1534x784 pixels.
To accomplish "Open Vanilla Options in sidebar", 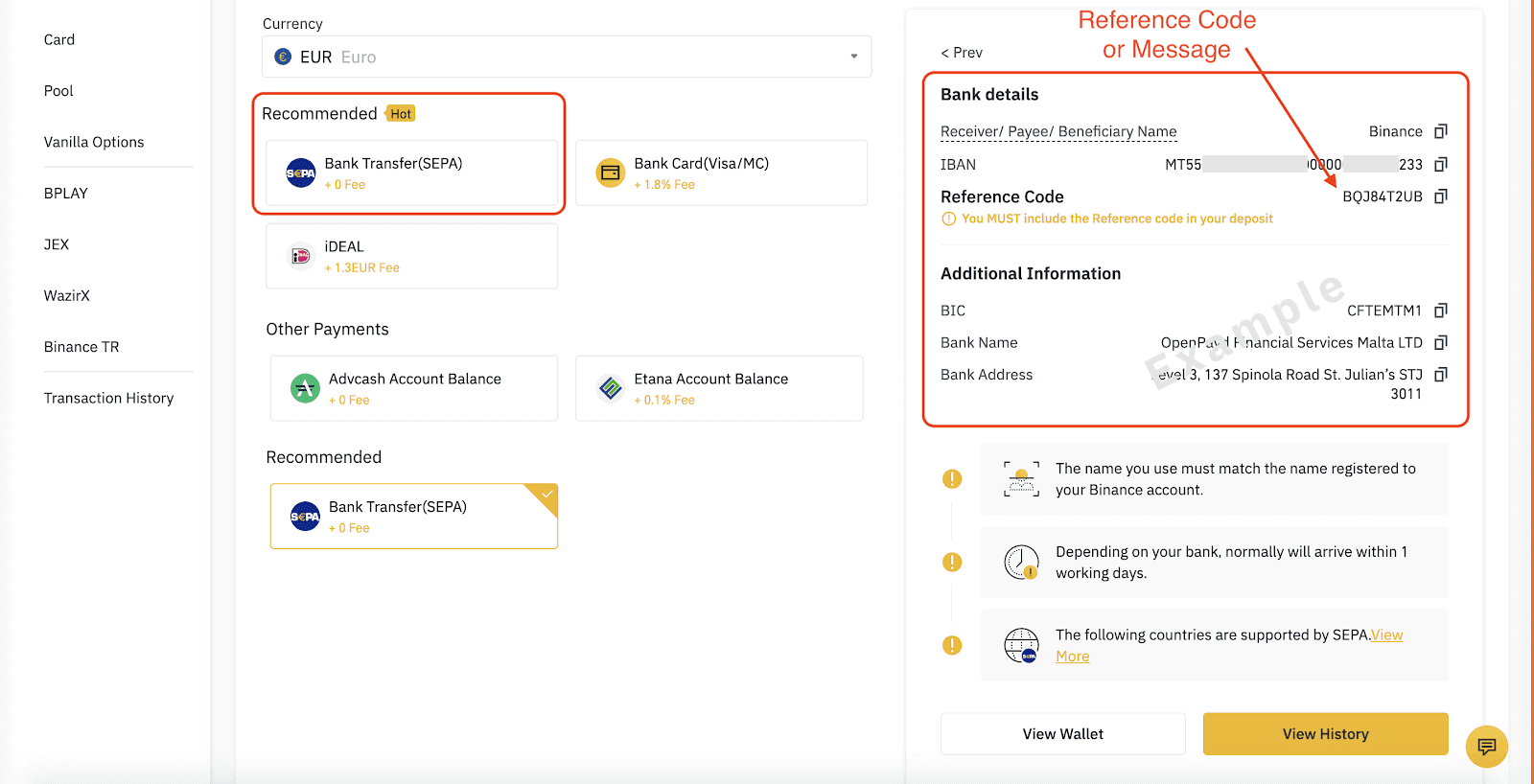I will [94, 142].
